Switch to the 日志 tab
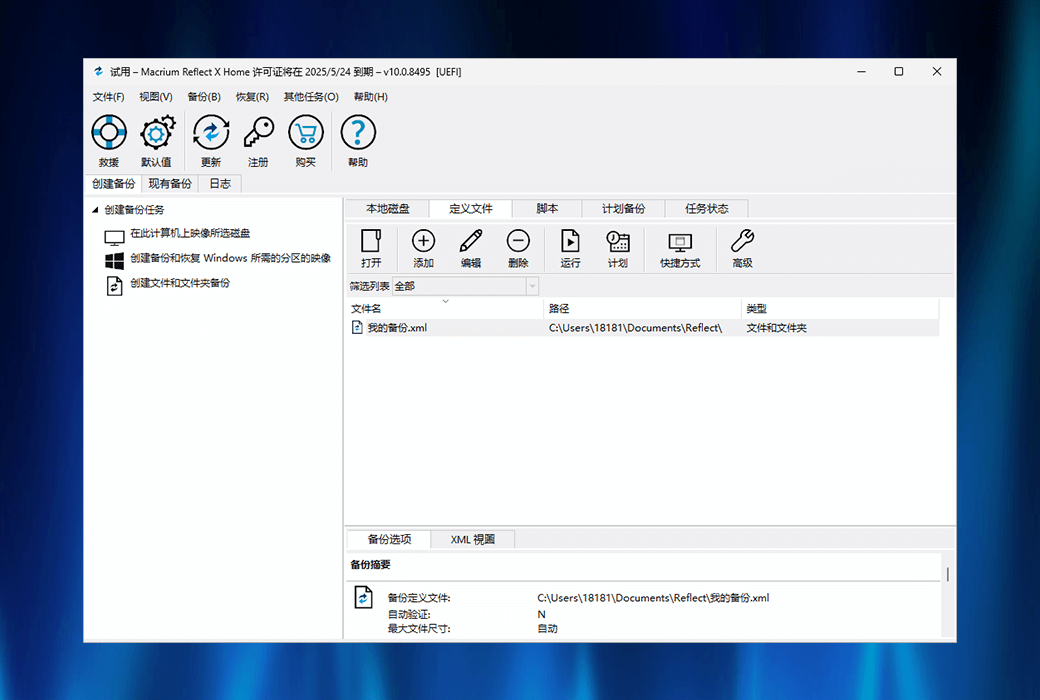The width and height of the screenshot is (1040, 700). point(220,184)
